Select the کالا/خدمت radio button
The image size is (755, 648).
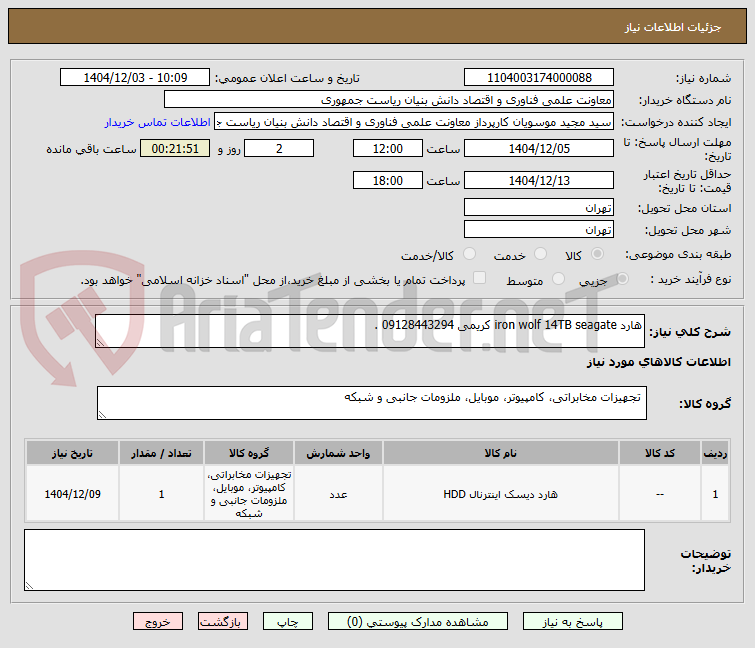pos(469,254)
